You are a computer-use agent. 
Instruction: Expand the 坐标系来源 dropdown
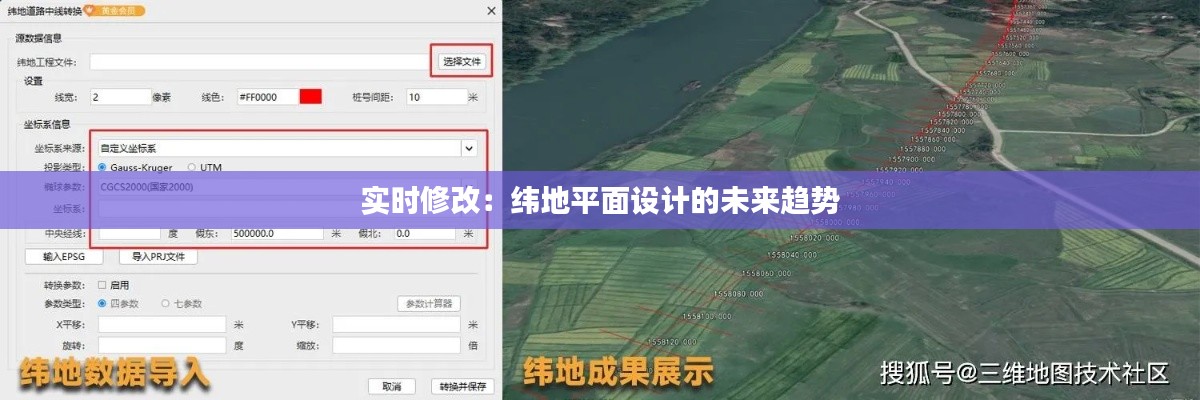468,148
